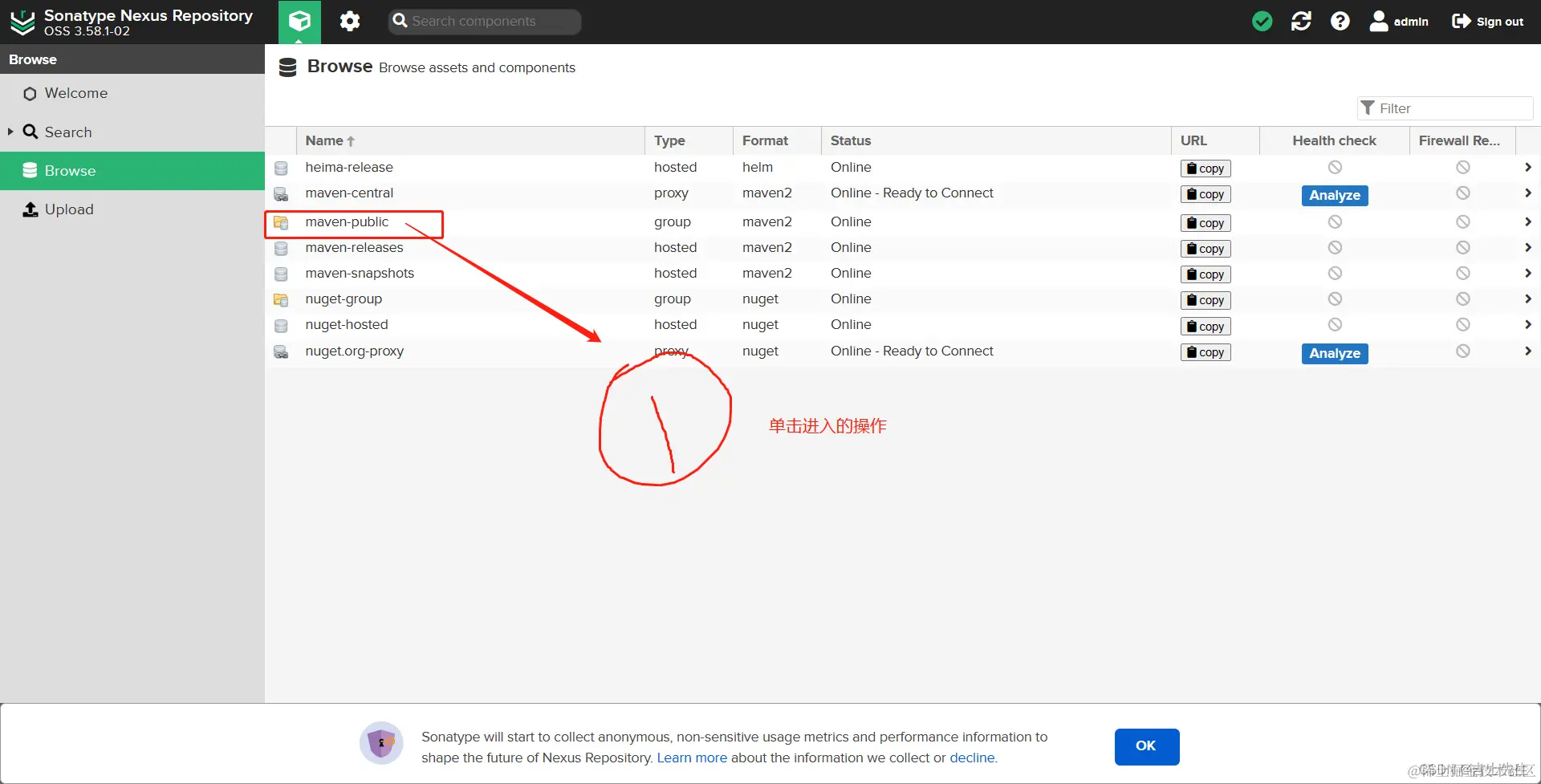Click the decline link
The image size is (1541, 784).
(x=972, y=758)
